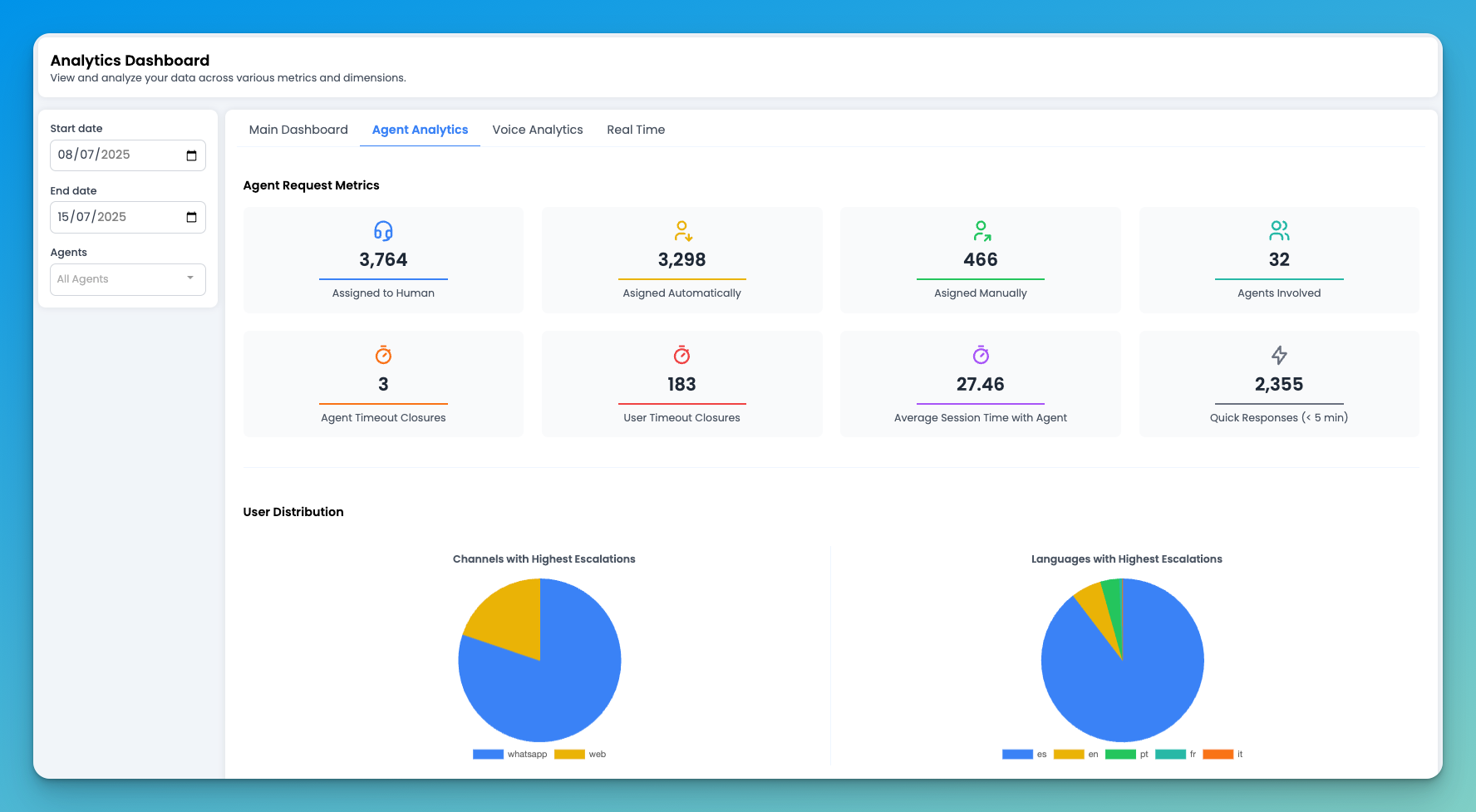Image resolution: width=1476 pixels, height=812 pixels.
Task: Select the red User Timeout Closures timer icon
Action: tap(681, 356)
